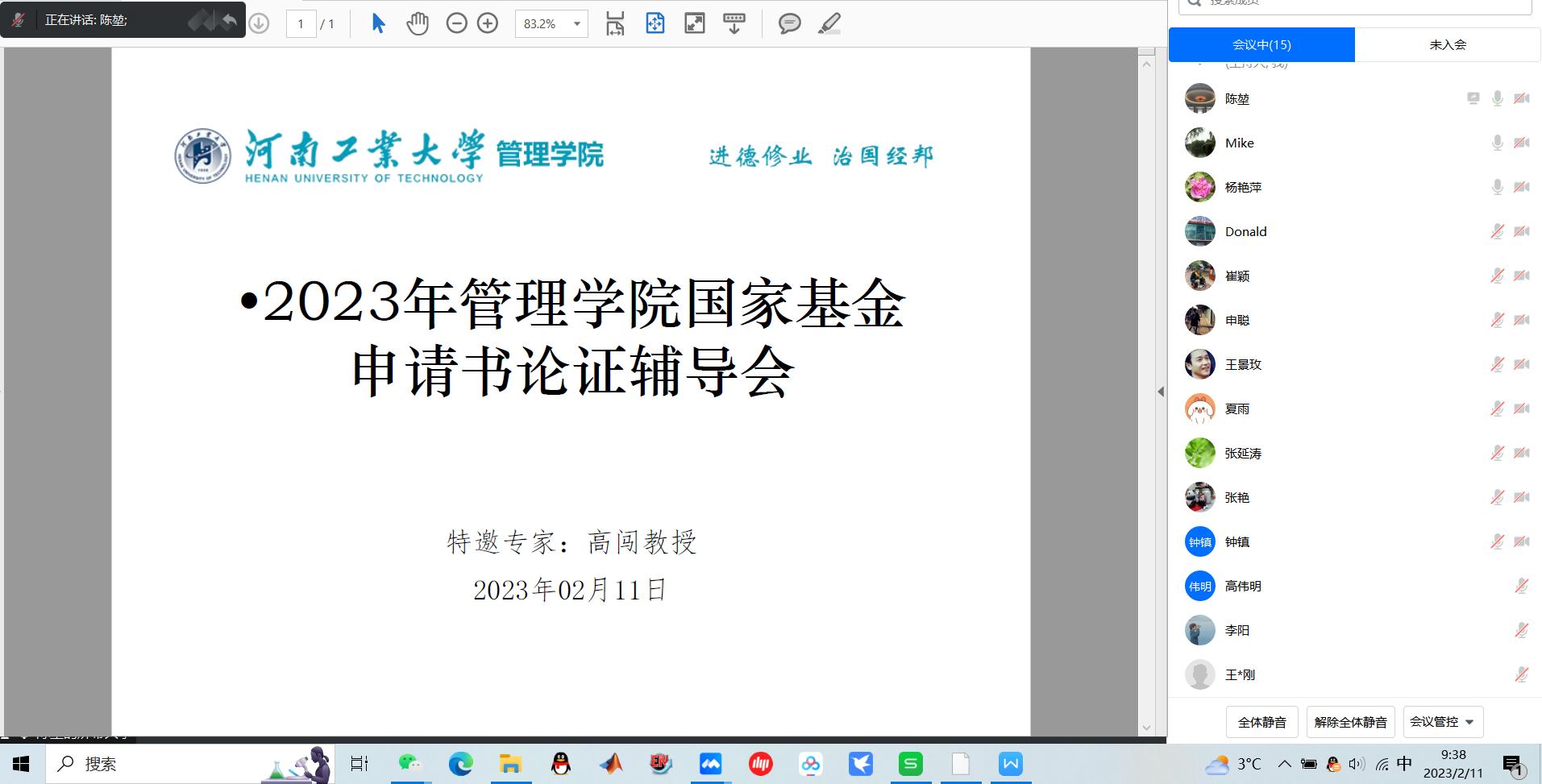
Task: Activate the hand pan tool
Action: [418, 23]
